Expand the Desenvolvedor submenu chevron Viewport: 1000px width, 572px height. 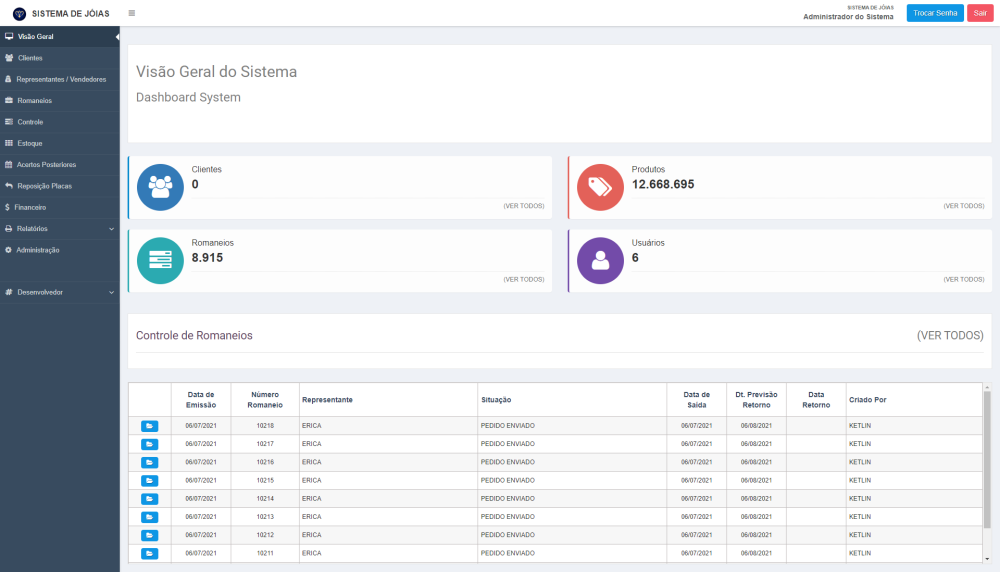pyautogui.click(x=112, y=293)
